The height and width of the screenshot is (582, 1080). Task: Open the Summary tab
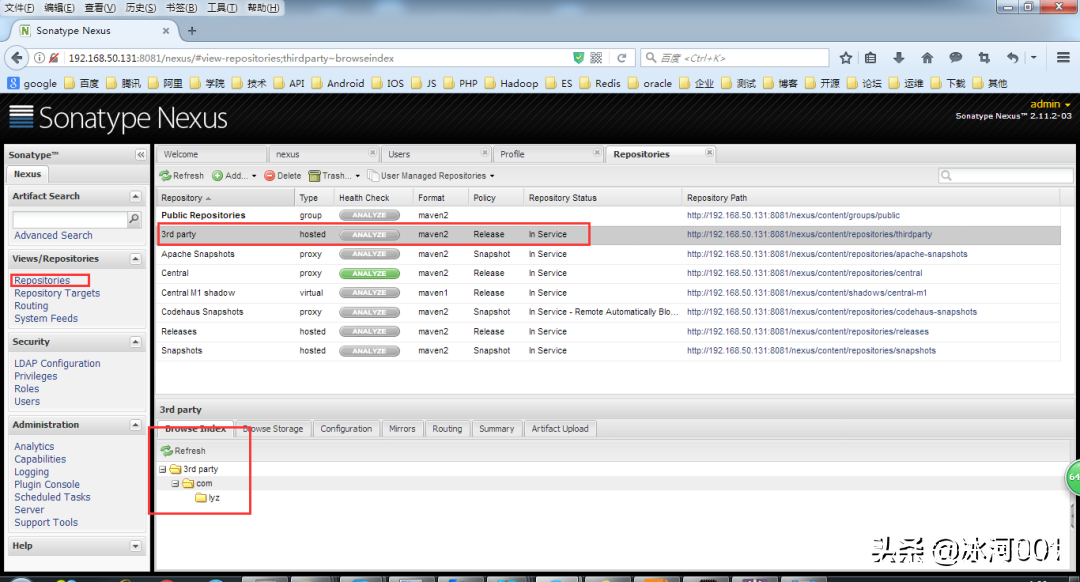pos(497,429)
